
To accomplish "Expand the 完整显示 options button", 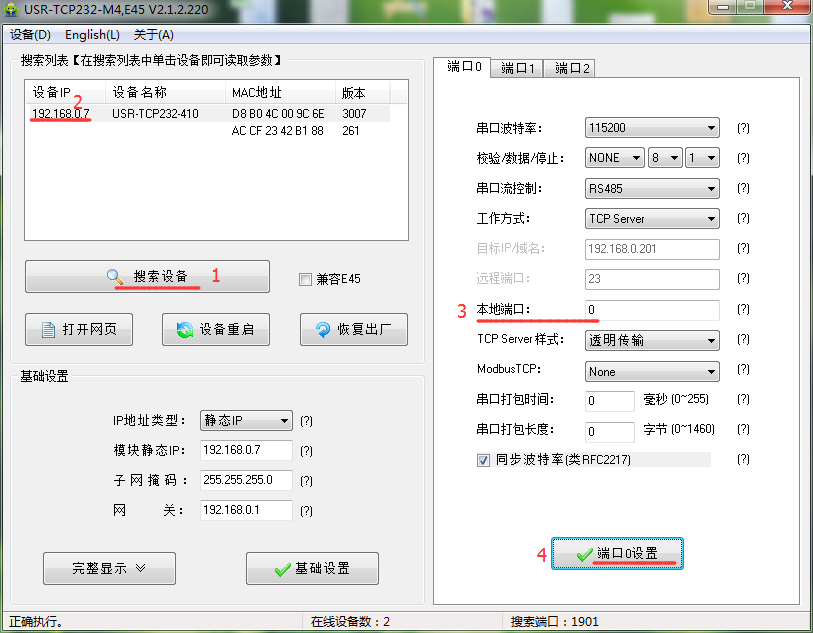I will pyautogui.click(x=109, y=569).
